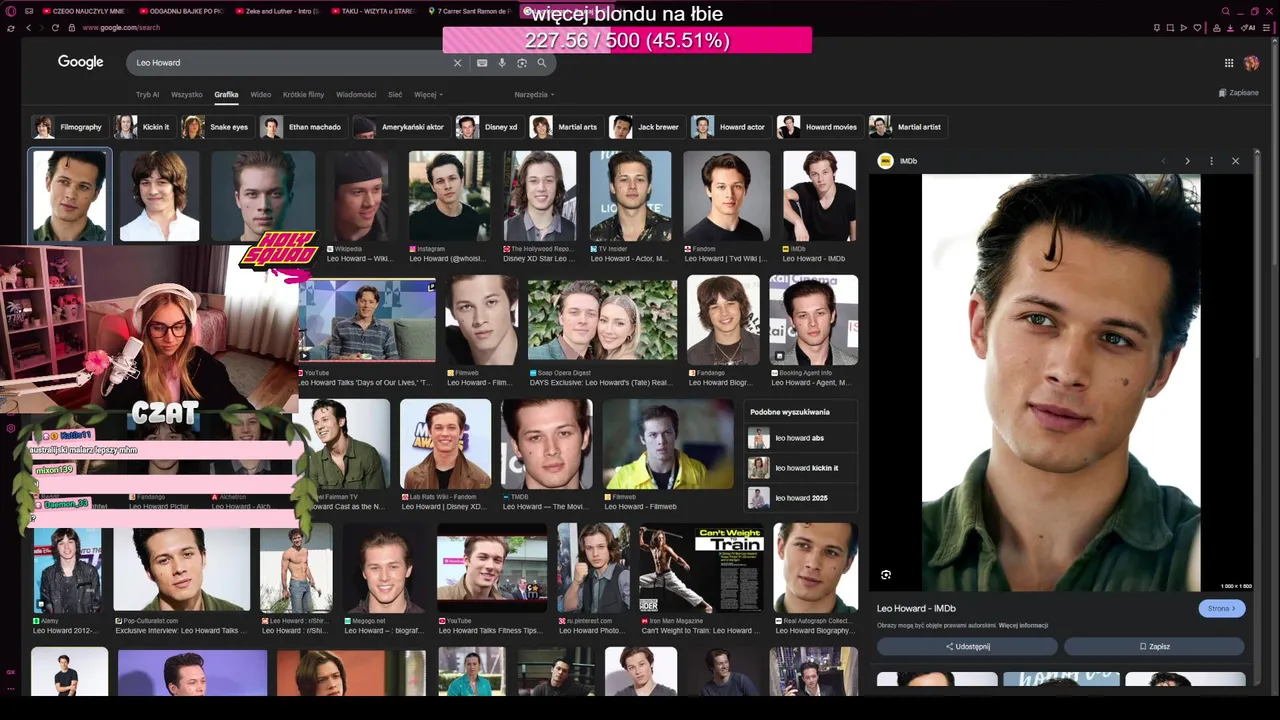Select the Howard movies filter chip
Screen dimensions: 1280x720
pyautogui.click(x=818, y=127)
